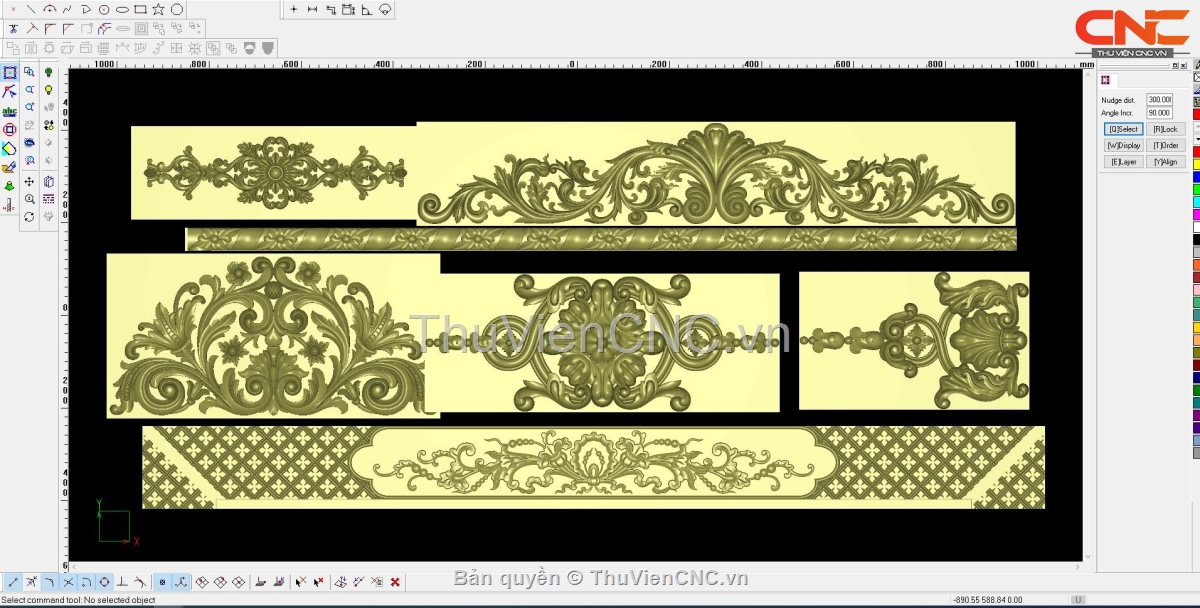1200x608 pixels.
Task: Click the [Q]Select button
Action: tap(1123, 129)
